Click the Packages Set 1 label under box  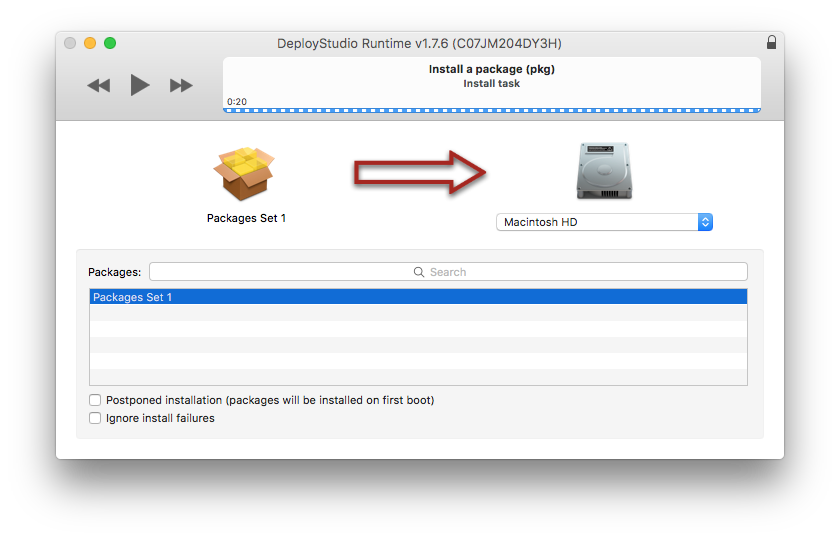point(246,218)
